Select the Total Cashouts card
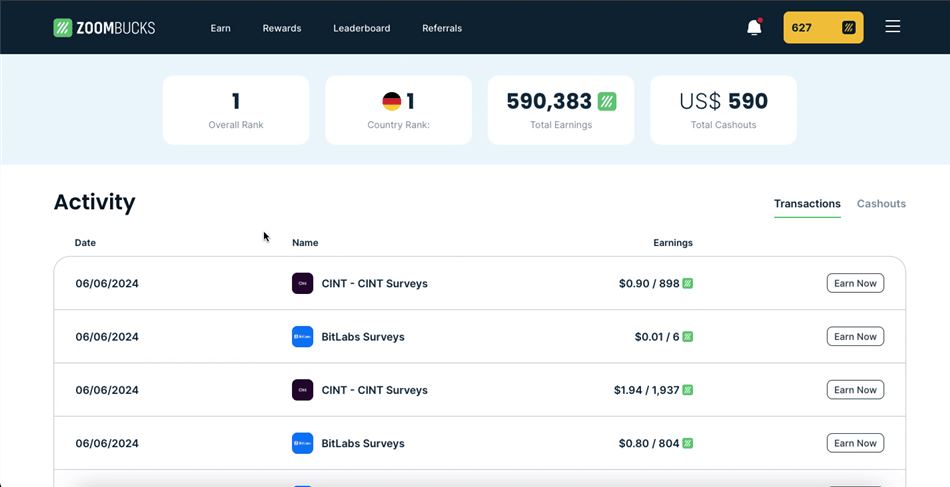950x487 pixels. [723, 110]
